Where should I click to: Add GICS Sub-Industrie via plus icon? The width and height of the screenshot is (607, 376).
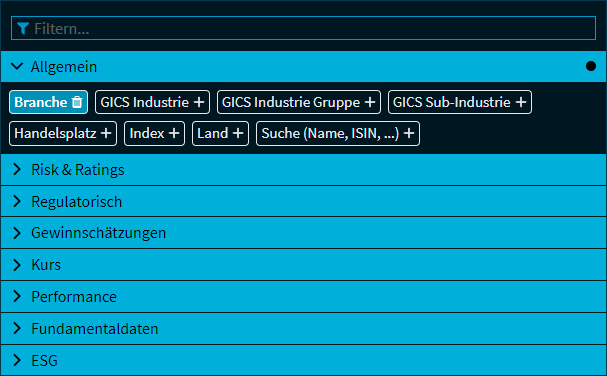(x=521, y=102)
